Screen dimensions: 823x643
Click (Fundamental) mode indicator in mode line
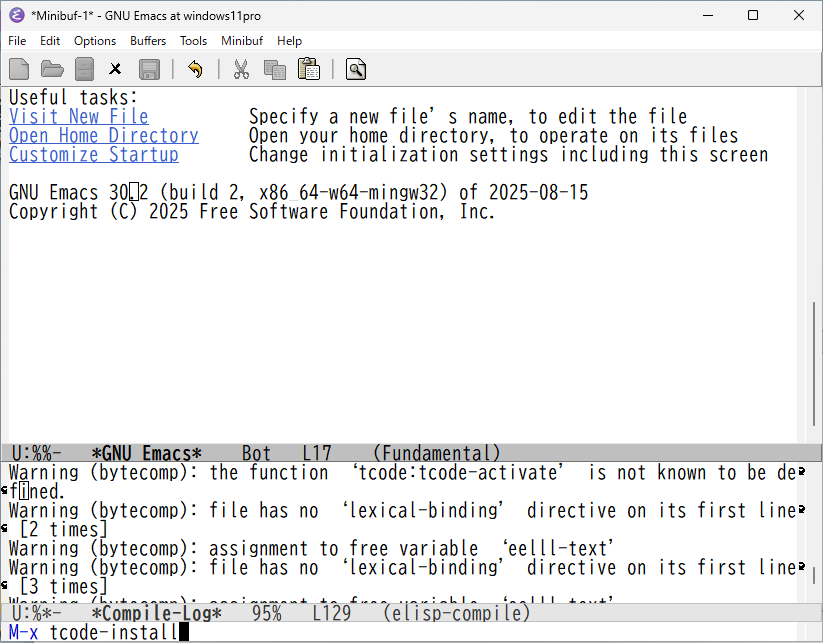click(436, 453)
